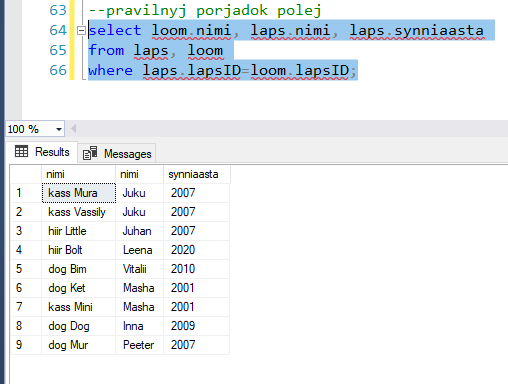Viewport: 508px width, 384px height.
Task: Select the top-left corner cell of results grid
Action: pos(26,174)
